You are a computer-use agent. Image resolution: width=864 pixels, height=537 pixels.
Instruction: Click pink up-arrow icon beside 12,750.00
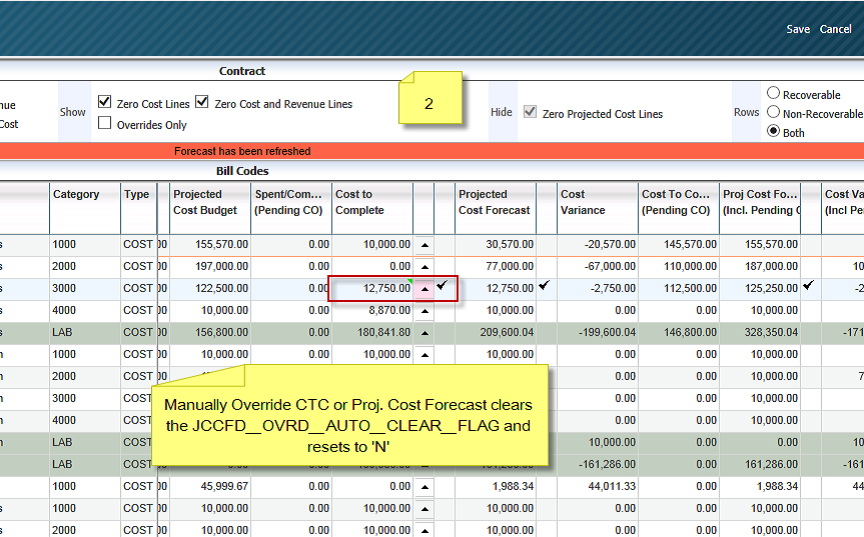(x=424, y=289)
